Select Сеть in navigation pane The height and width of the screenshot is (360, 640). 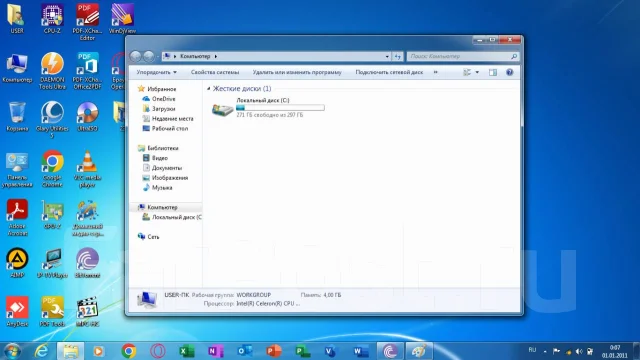click(153, 237)
